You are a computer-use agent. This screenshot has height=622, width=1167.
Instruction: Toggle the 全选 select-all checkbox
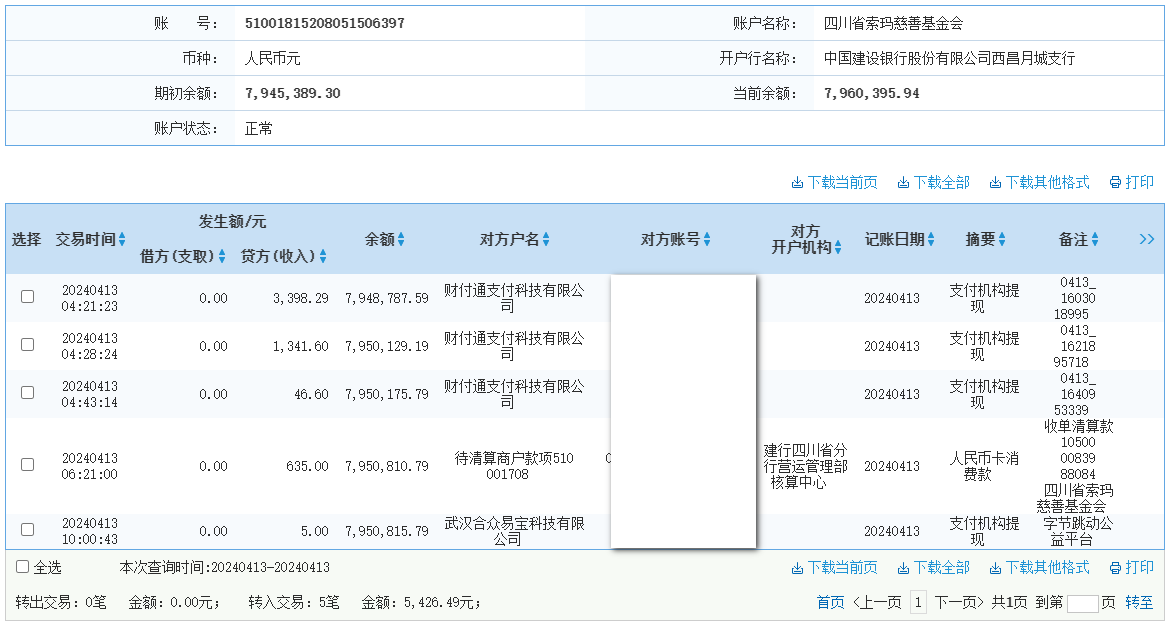tap(22, 567)
